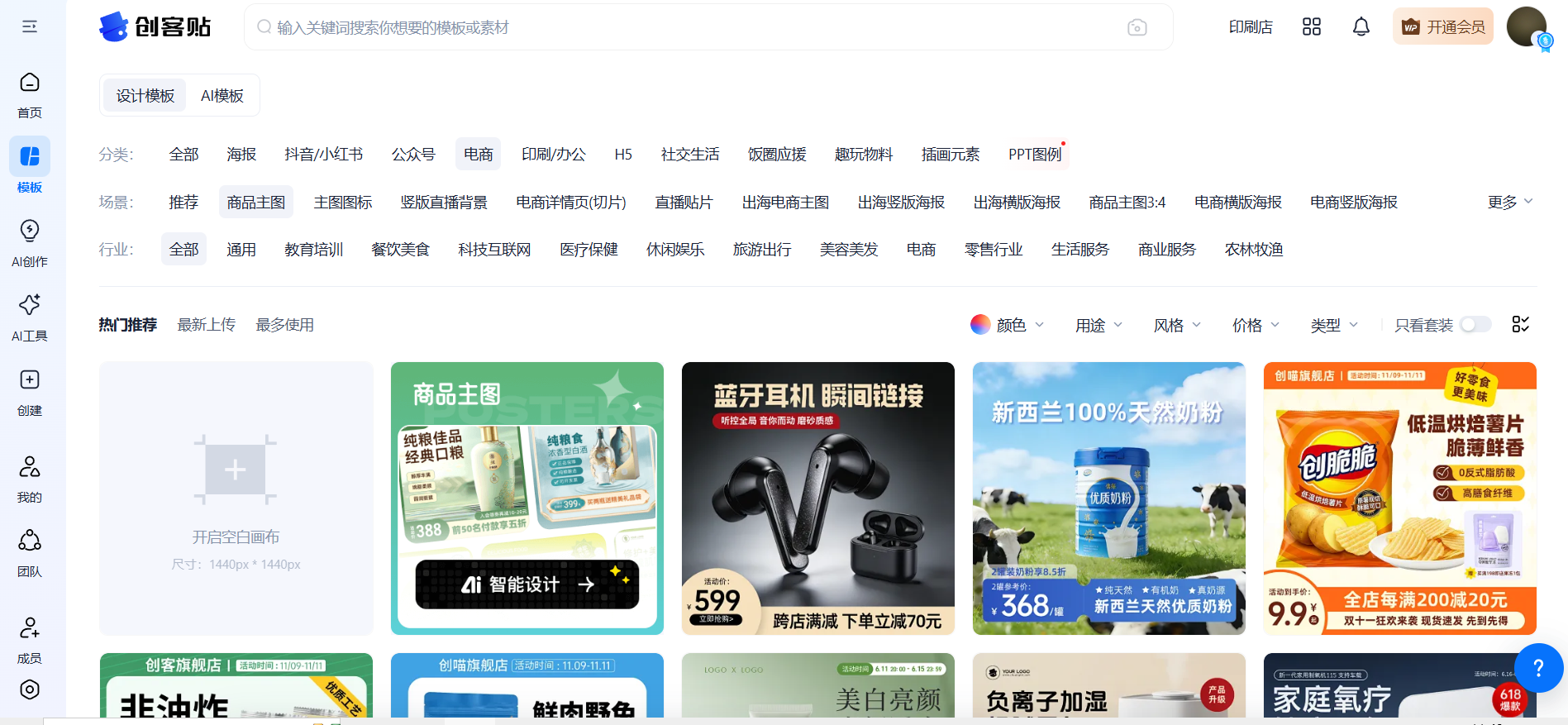
Task: Select the 出海电商主图 scene
Action: coord(785,203)
